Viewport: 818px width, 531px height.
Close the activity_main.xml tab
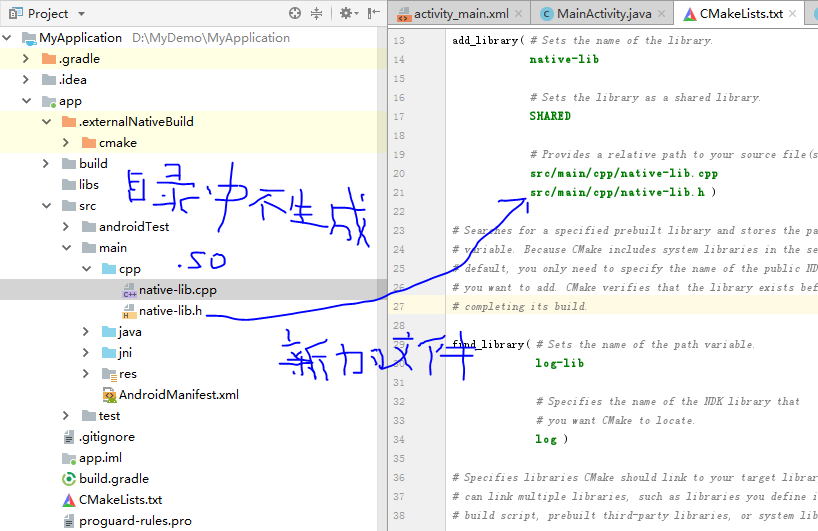coord(519,14)
